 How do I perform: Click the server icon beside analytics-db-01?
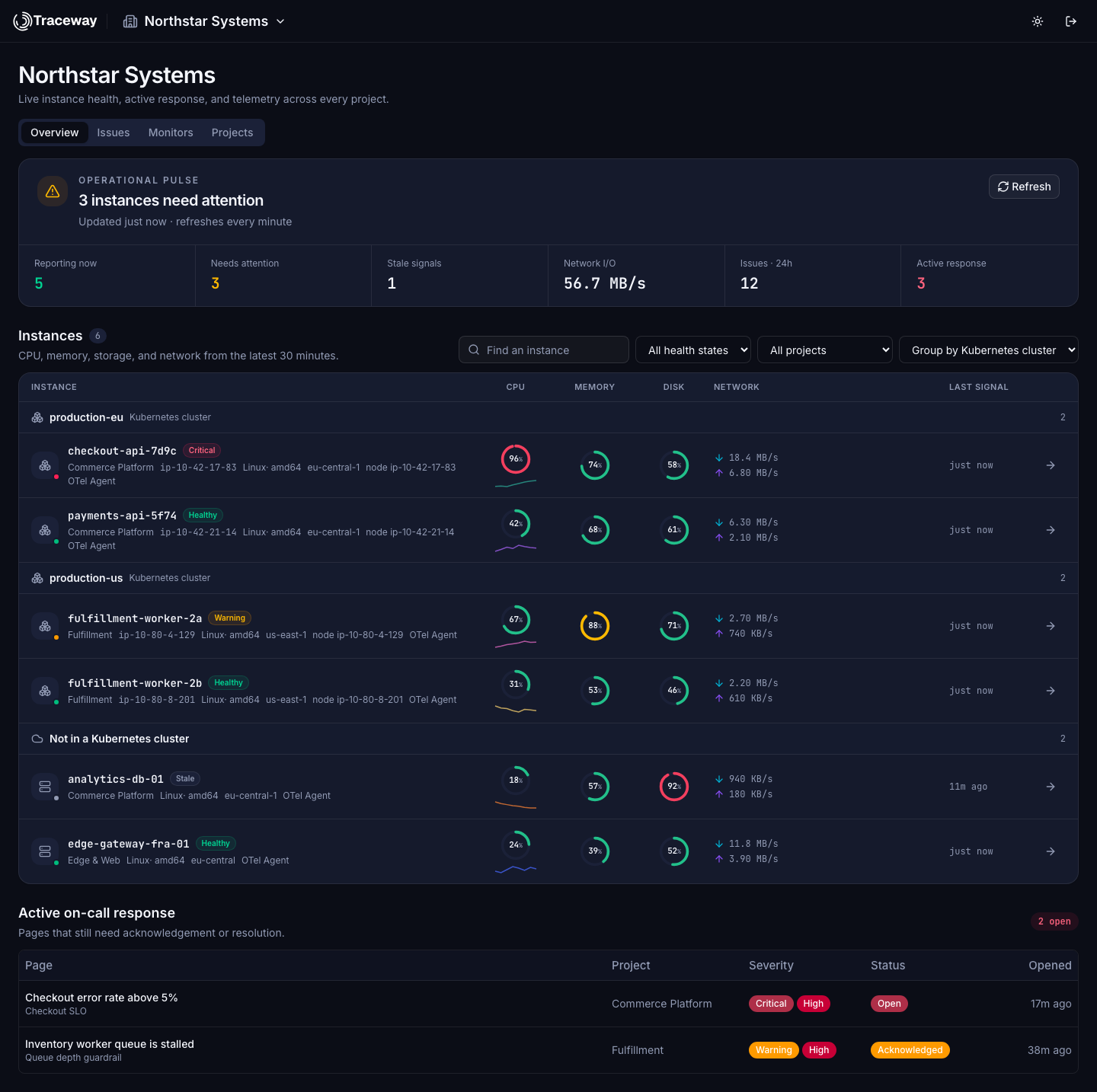(45, 787)
